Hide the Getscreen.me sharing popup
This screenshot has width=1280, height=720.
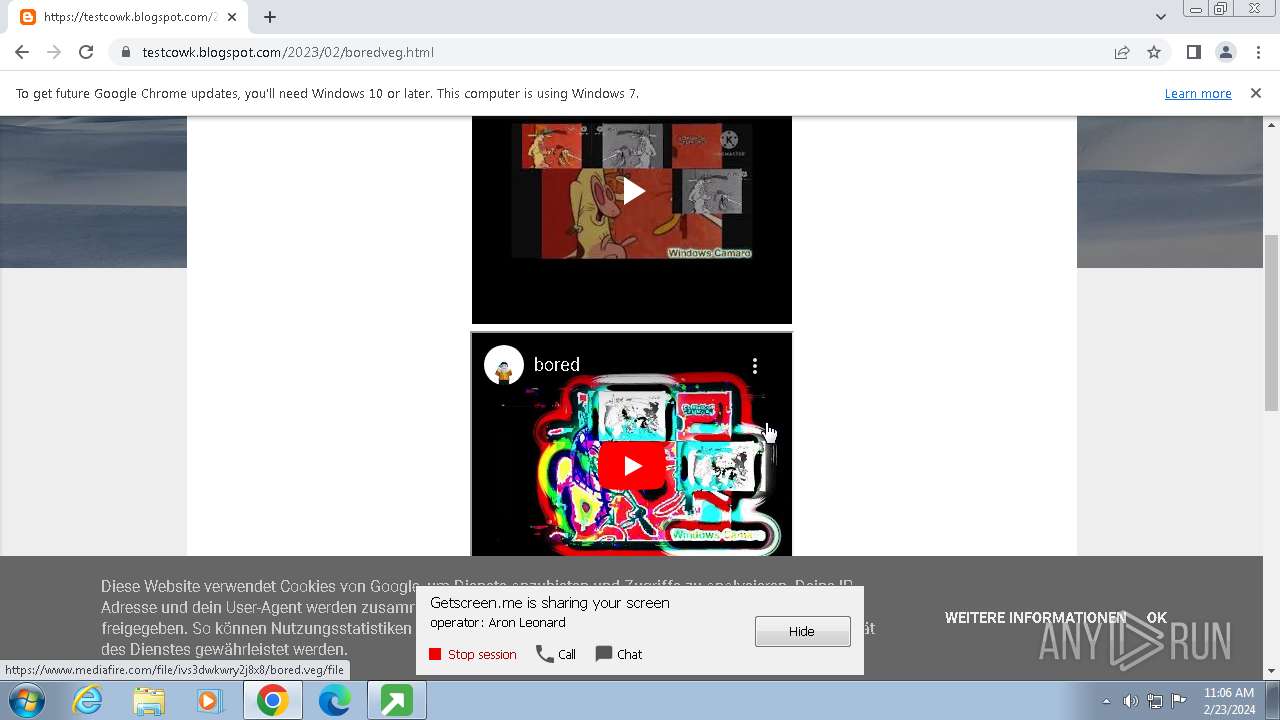tap(802, 631)
